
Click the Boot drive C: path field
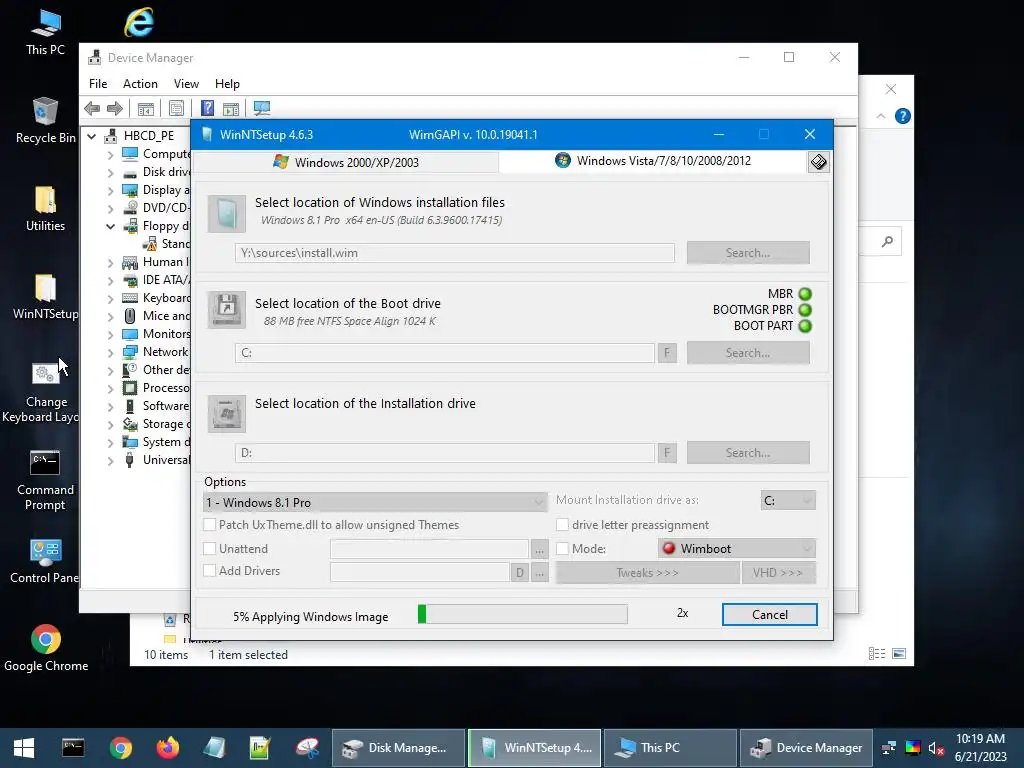coord(445,353)
